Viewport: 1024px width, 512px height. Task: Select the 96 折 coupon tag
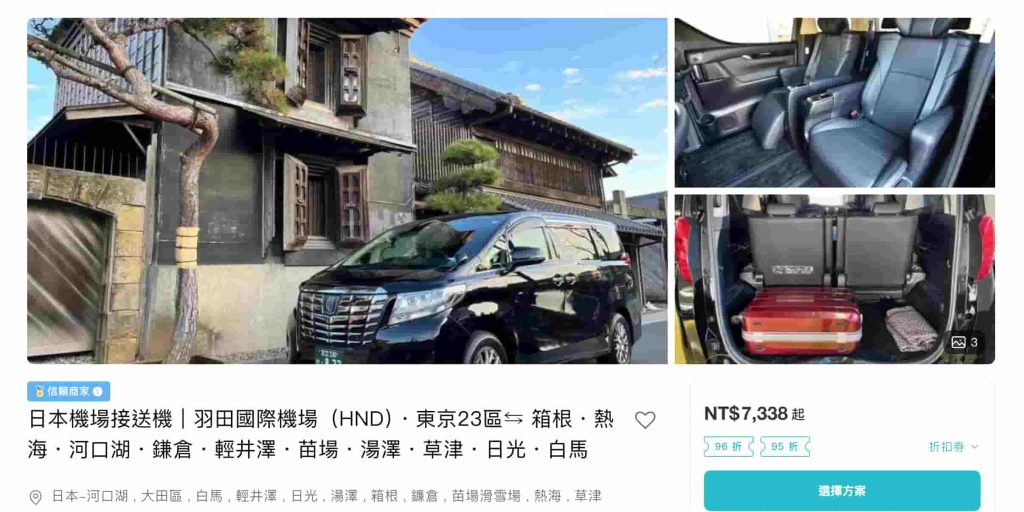[728, 447]
